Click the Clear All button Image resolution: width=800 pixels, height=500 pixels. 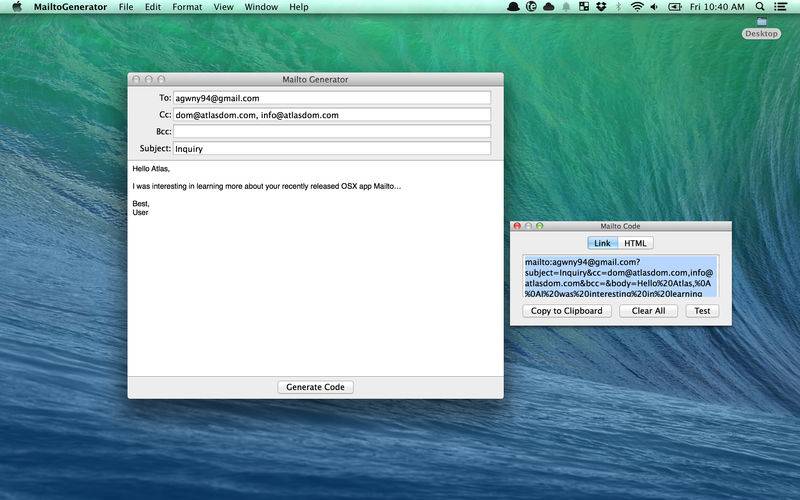648,311
